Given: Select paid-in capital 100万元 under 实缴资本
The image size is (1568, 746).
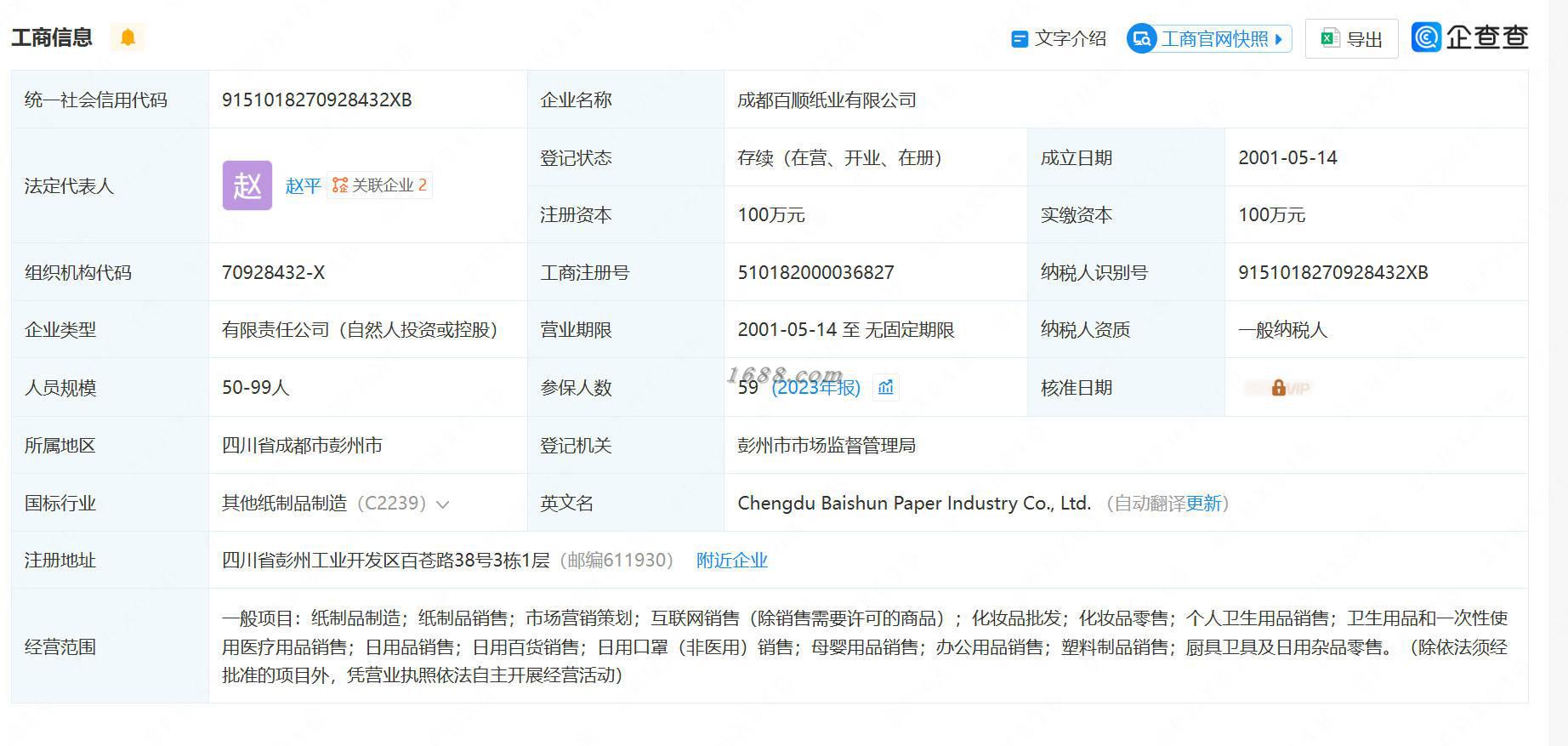Looking at the screenshot, I should click(1271, 215).
